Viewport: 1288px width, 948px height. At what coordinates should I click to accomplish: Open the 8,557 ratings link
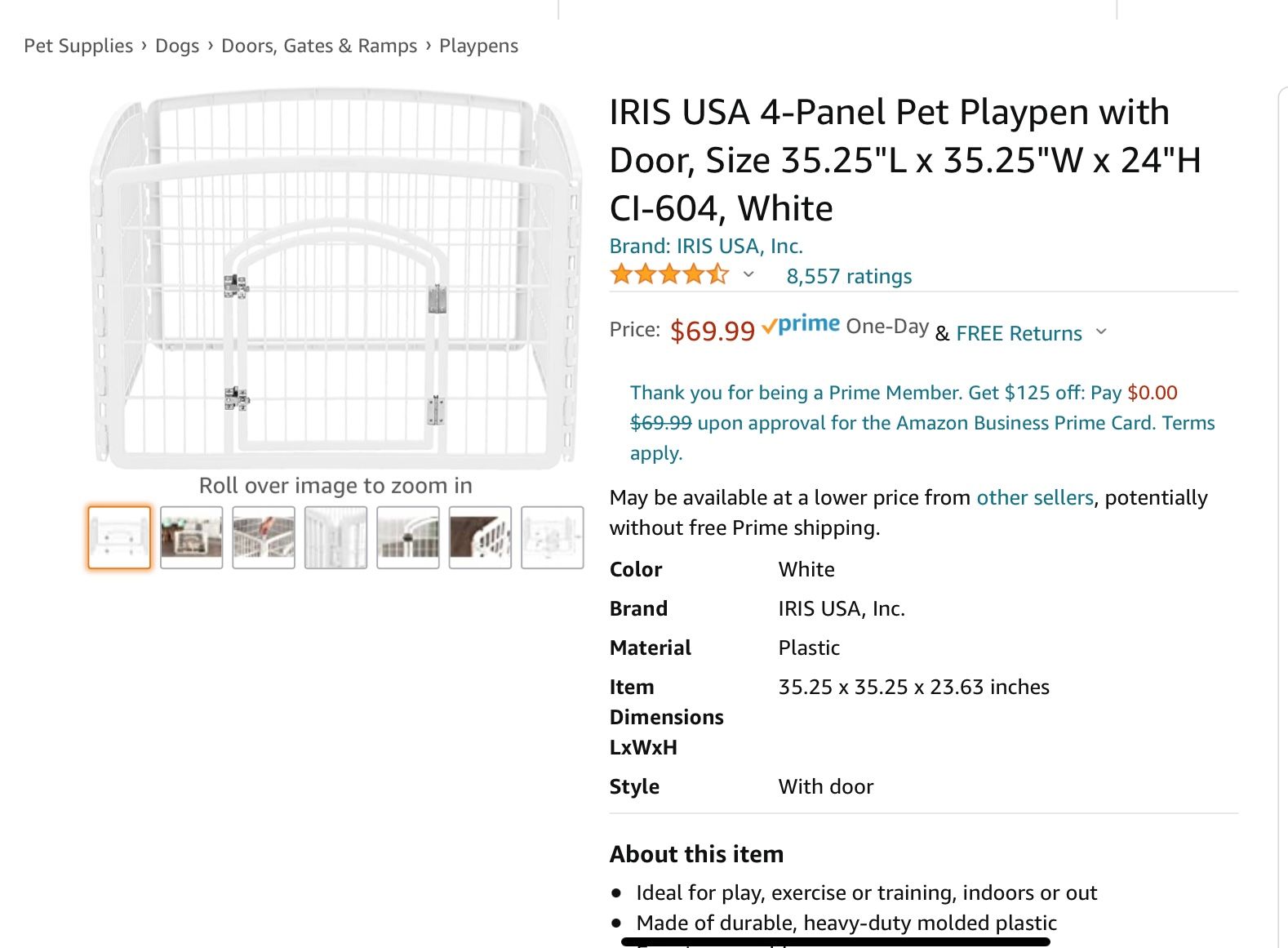pyautogui.click(x=849, y=276)
